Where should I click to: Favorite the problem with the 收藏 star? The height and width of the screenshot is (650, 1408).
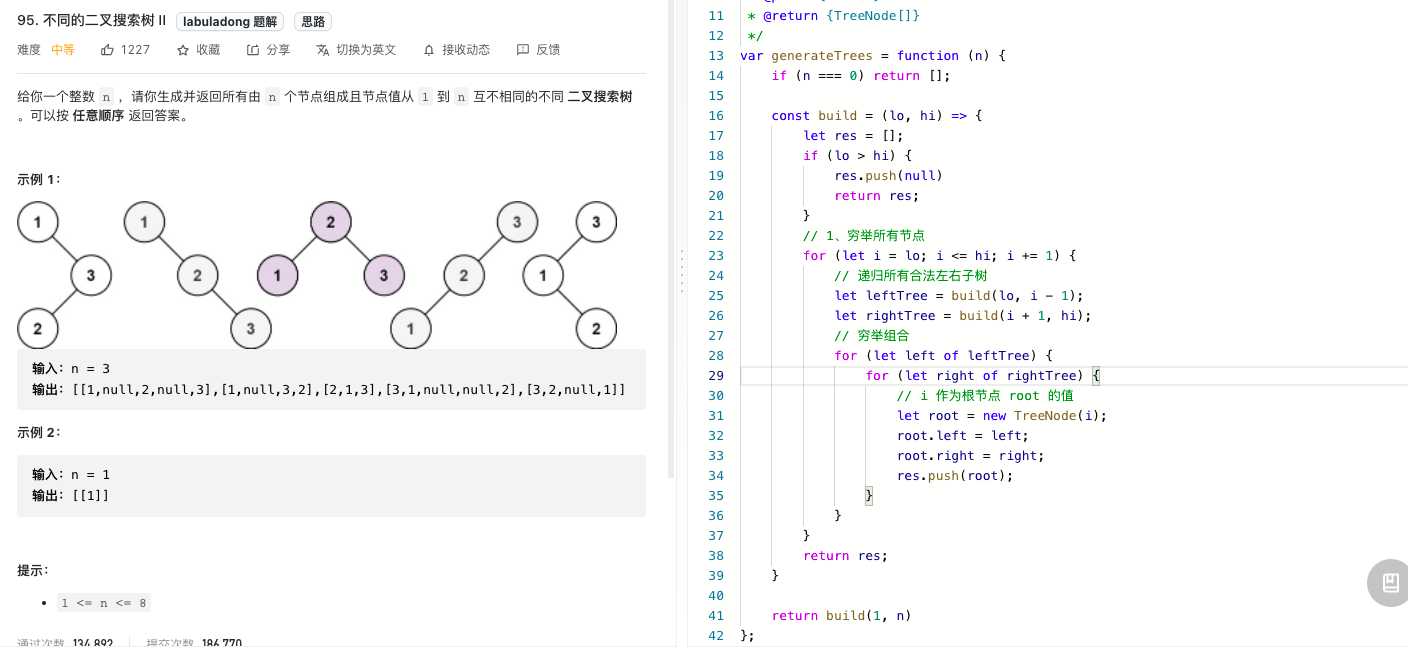[198, 50]
